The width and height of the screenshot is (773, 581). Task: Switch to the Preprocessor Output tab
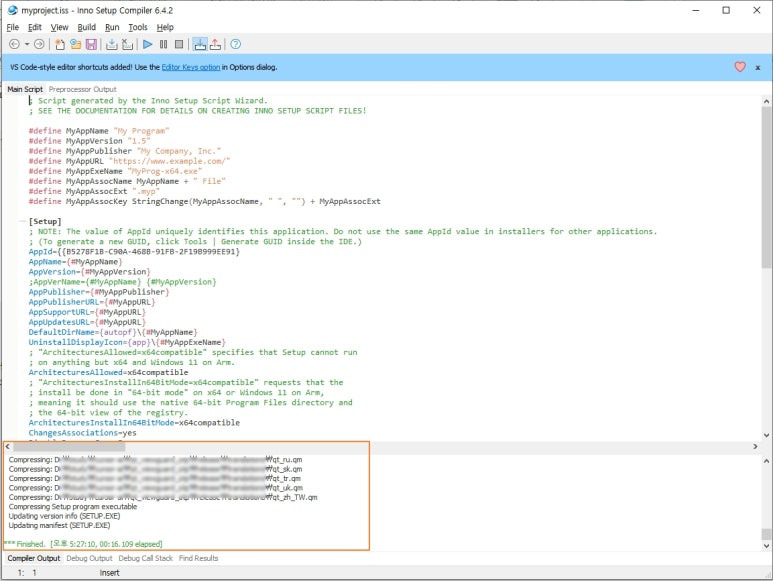(82, 89)
